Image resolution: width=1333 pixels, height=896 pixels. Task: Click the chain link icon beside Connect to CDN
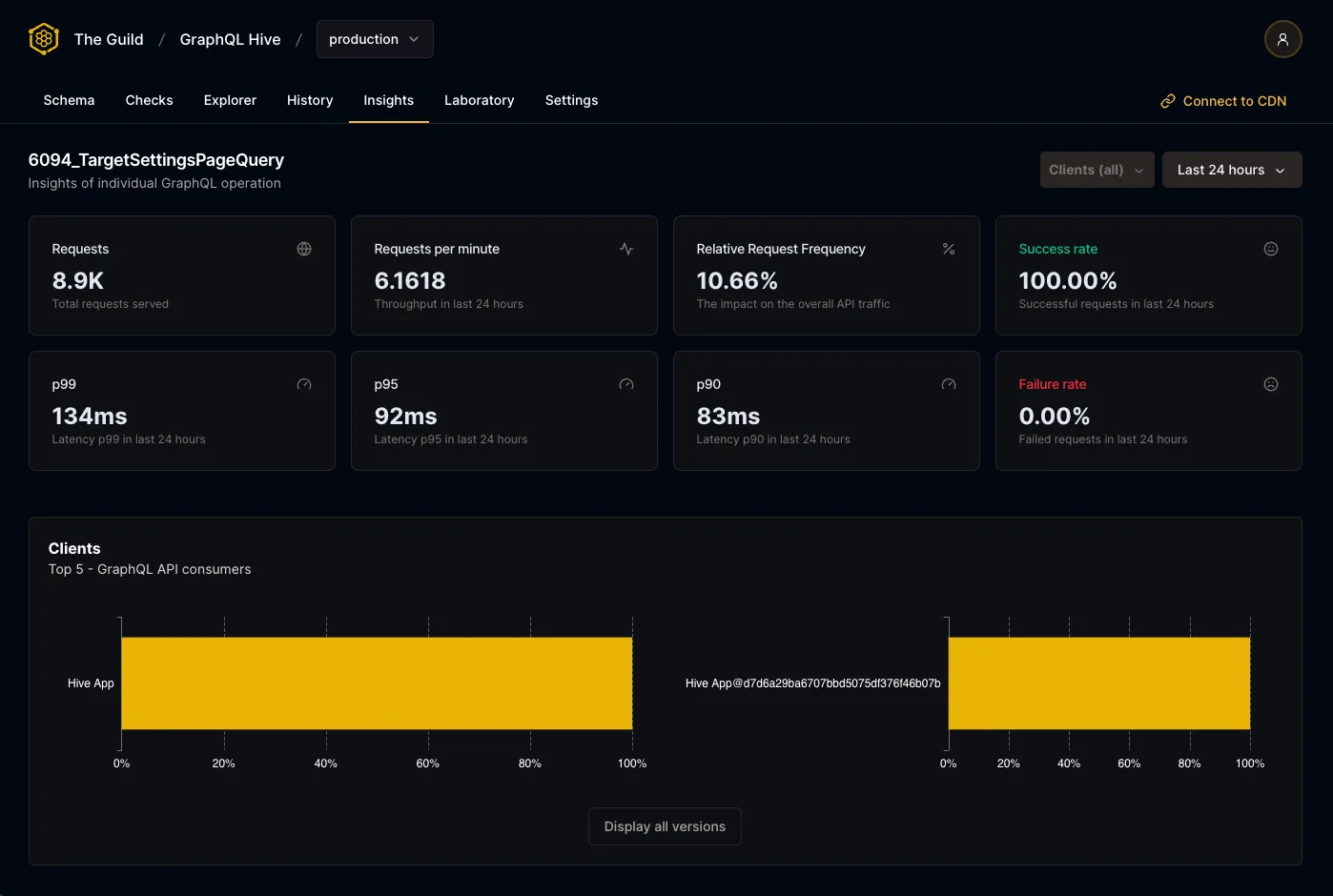pos(1167,101)
